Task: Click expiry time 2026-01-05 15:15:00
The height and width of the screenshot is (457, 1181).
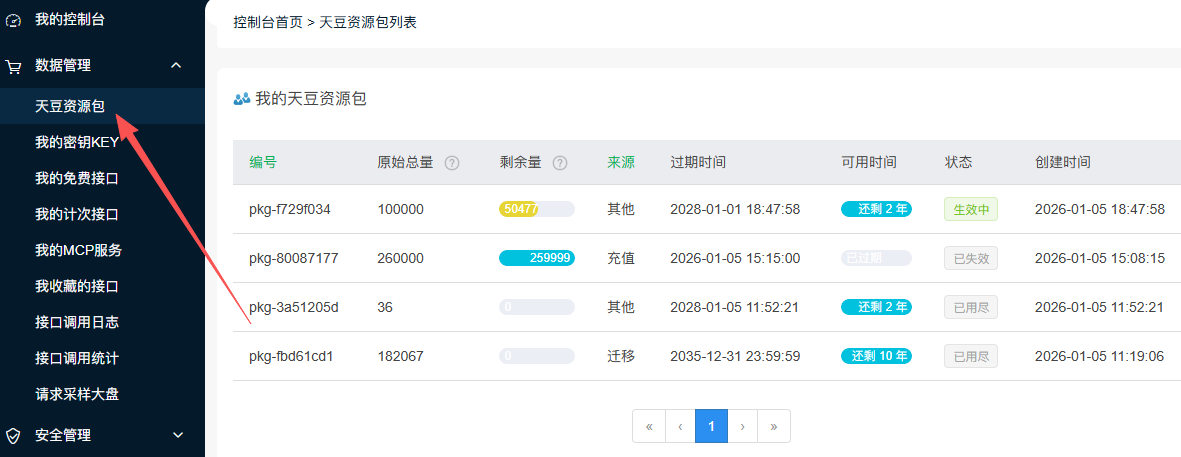Action: (735, 258)
